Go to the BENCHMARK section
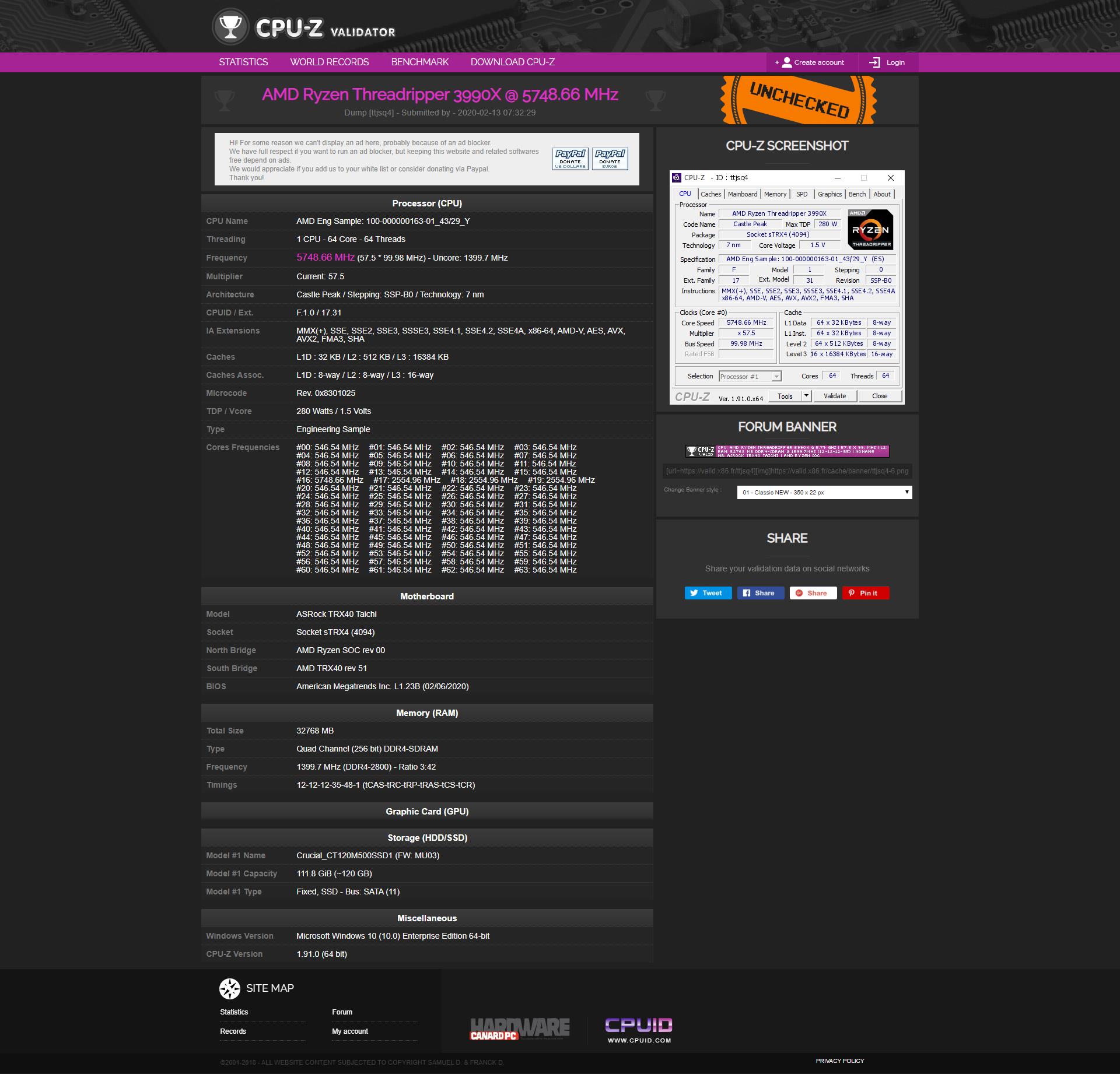Image resolution: width=1120 pixels, height=1074 pixels. click(420, 62)
